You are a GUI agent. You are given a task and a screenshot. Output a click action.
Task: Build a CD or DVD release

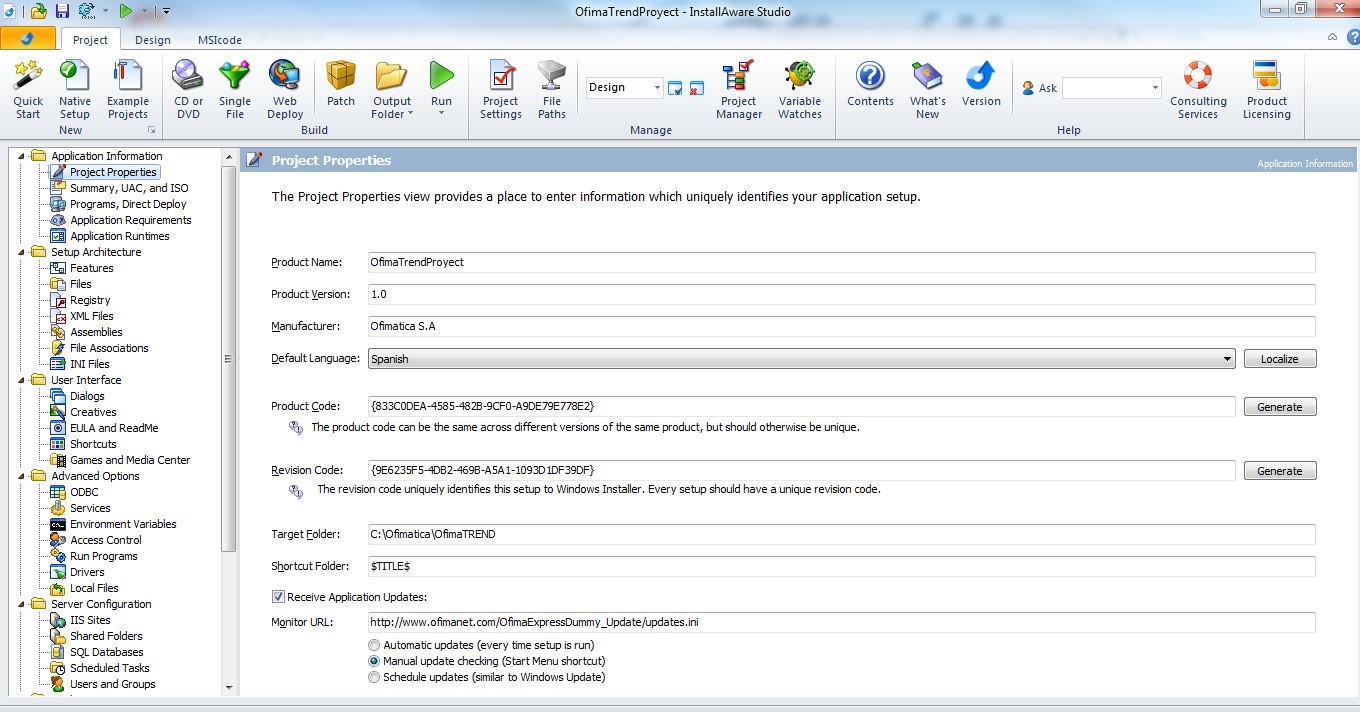click(x=188, y=89)
